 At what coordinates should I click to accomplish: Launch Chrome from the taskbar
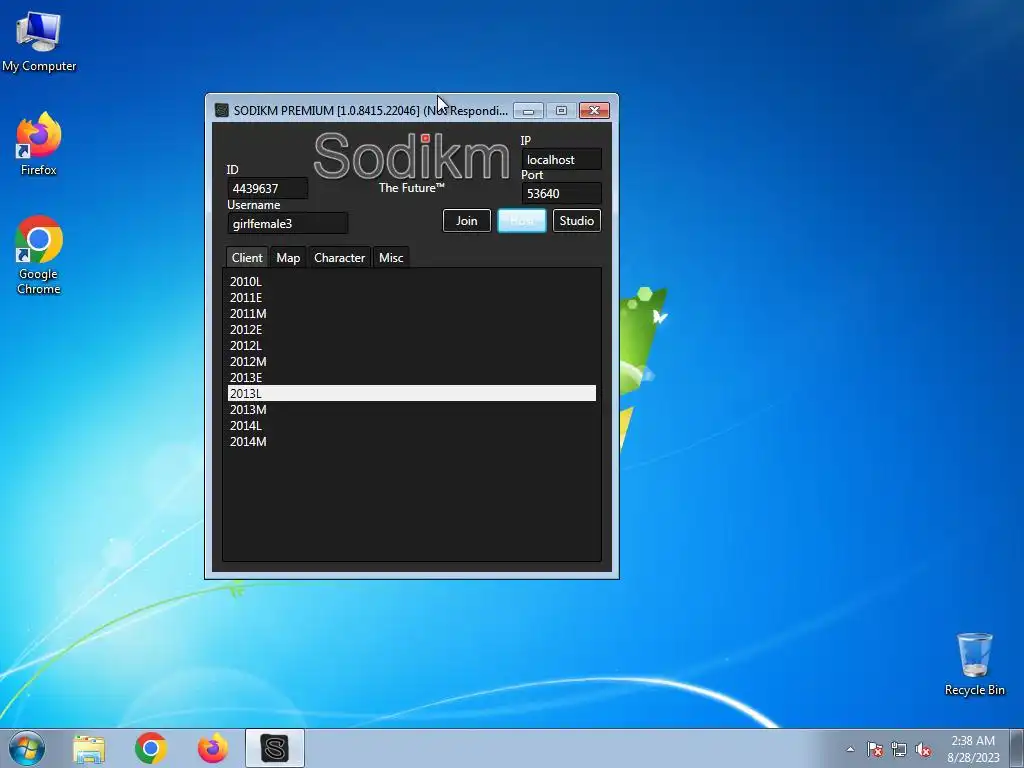(x=151, y=748)
